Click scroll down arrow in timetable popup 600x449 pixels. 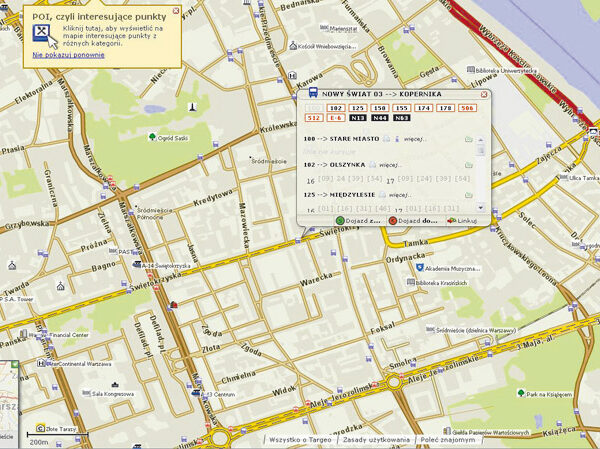[482, 207]
